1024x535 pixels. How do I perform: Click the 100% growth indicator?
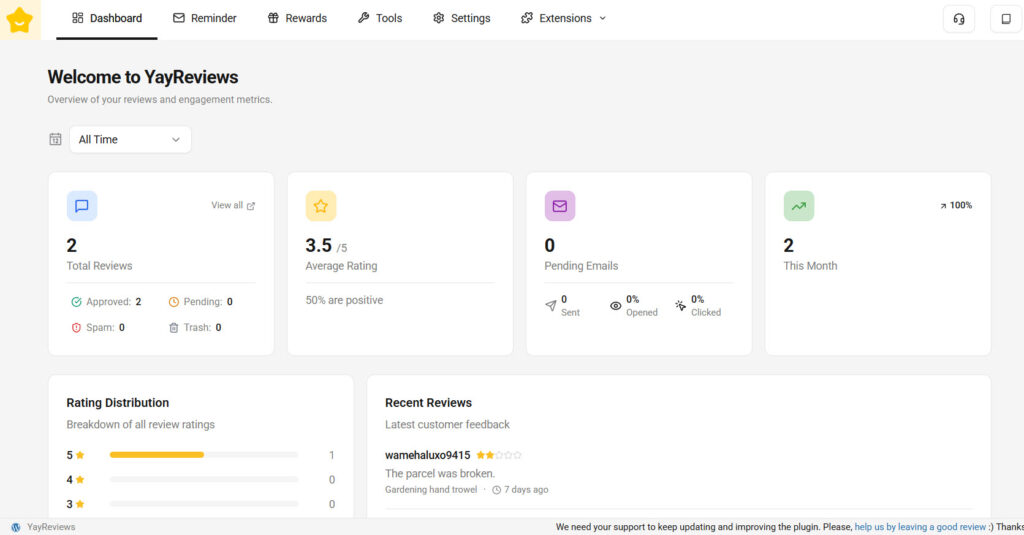click(x=955, y=205)
